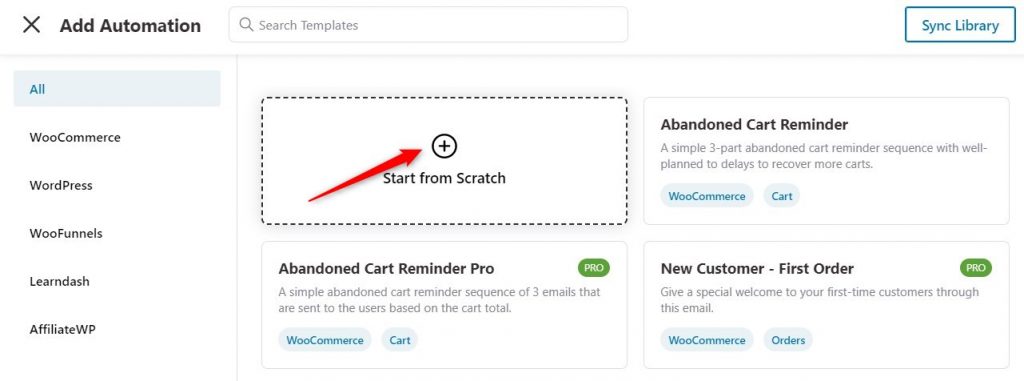Screen dimensions: 1024x381
Task: Click the plus icon to start from scratch
Action: coord(444,146)
